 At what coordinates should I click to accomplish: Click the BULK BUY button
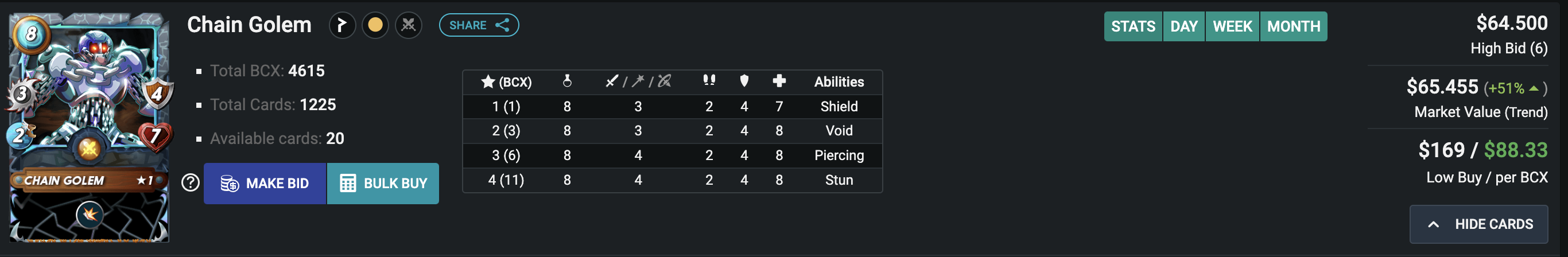(x=383, y=184)
